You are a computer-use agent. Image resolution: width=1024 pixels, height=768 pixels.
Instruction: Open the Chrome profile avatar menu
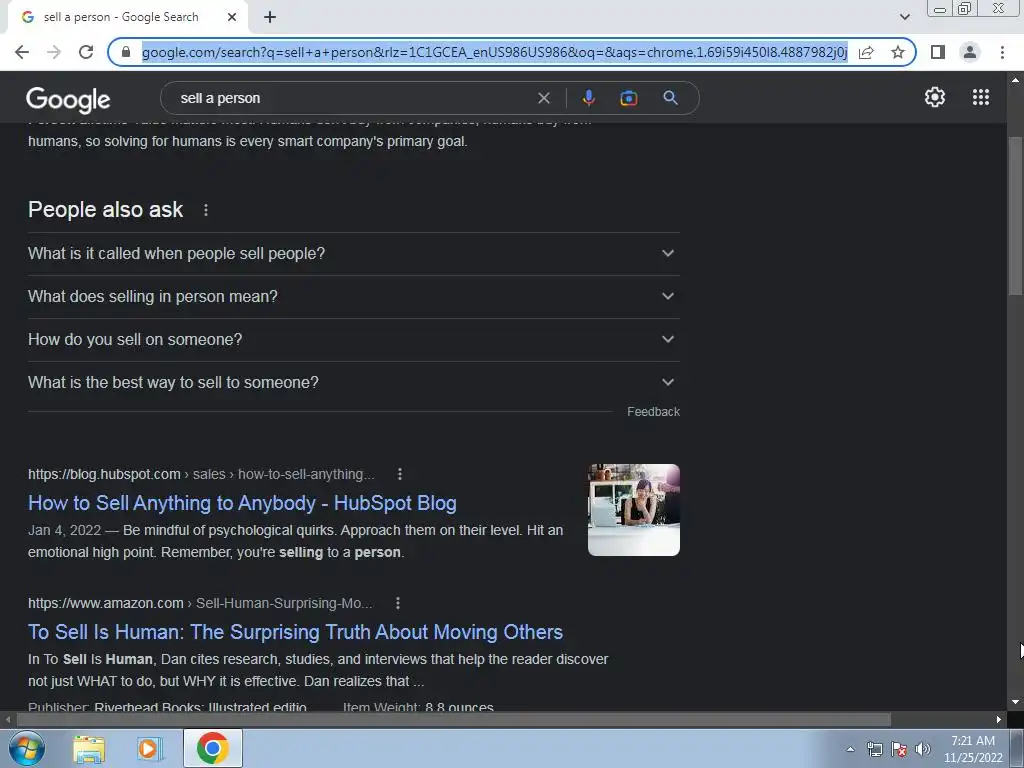point(970,52)
